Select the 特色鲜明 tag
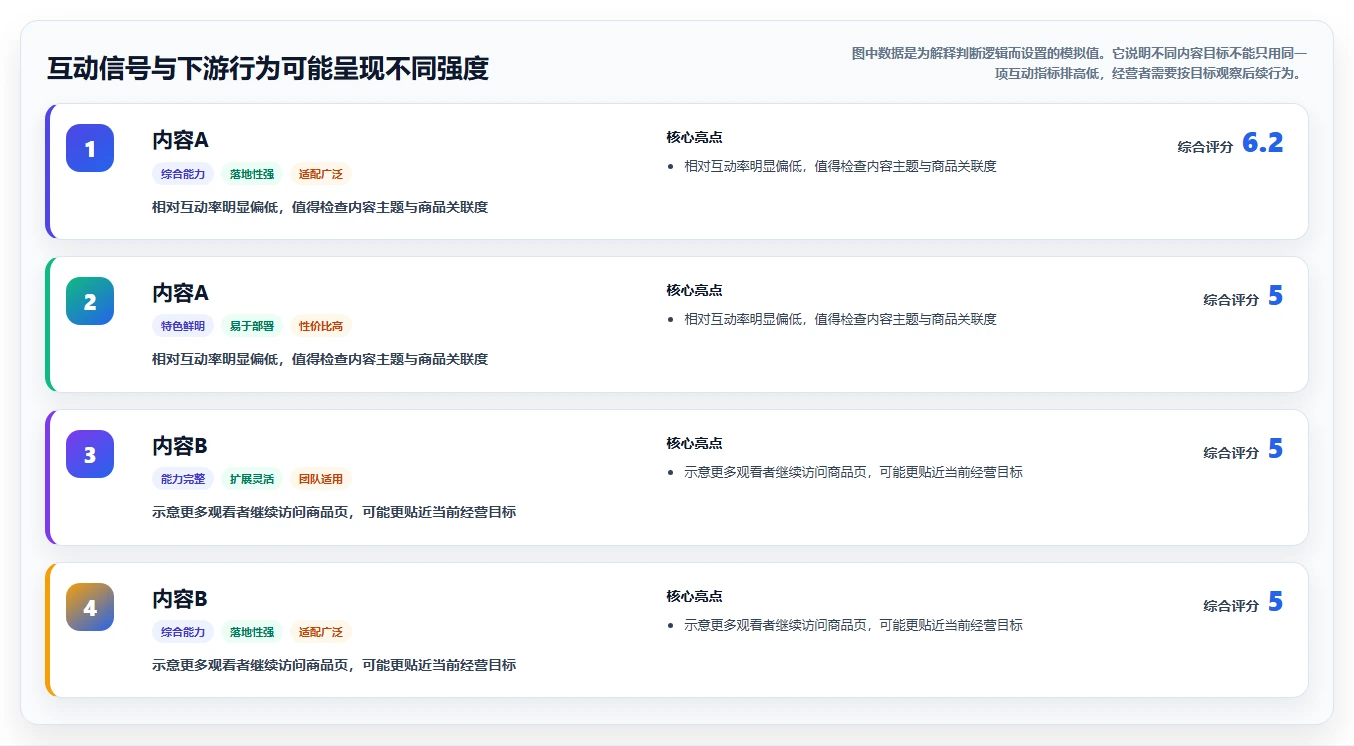Viewport: 1354px width, 746px height. [183, 326]
